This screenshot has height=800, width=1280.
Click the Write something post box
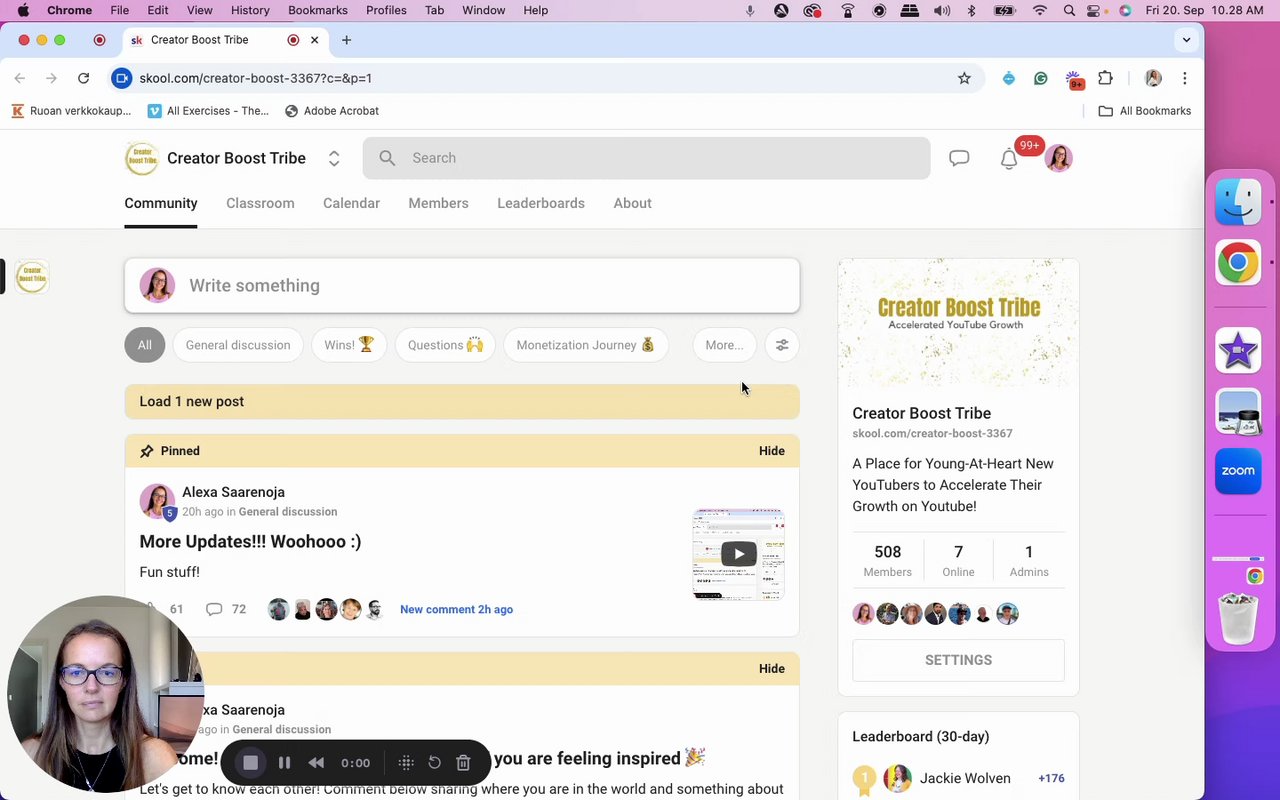point(462,286)
